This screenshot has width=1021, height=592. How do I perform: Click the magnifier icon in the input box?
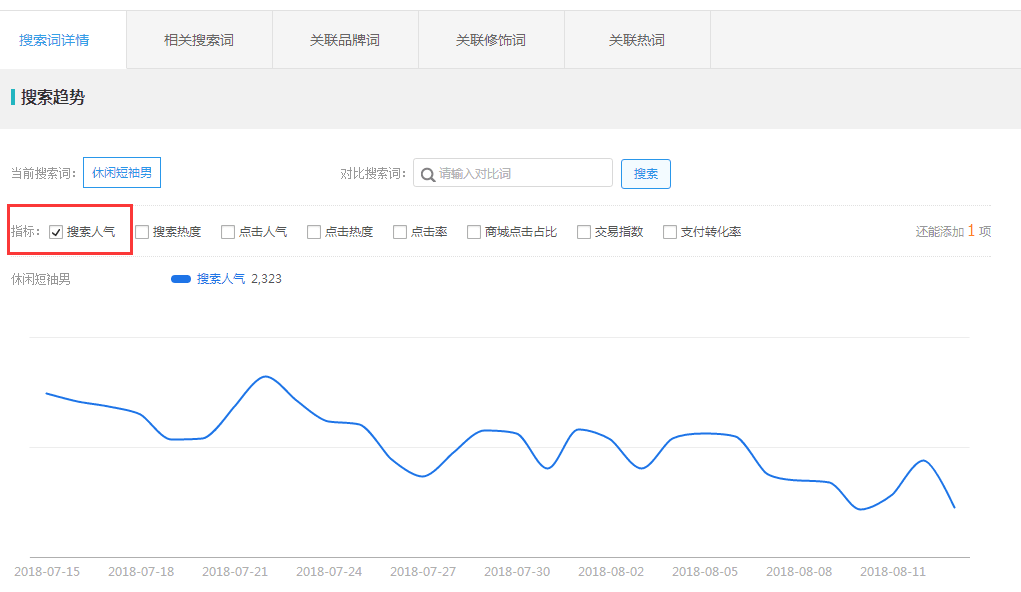pos(427,172)
